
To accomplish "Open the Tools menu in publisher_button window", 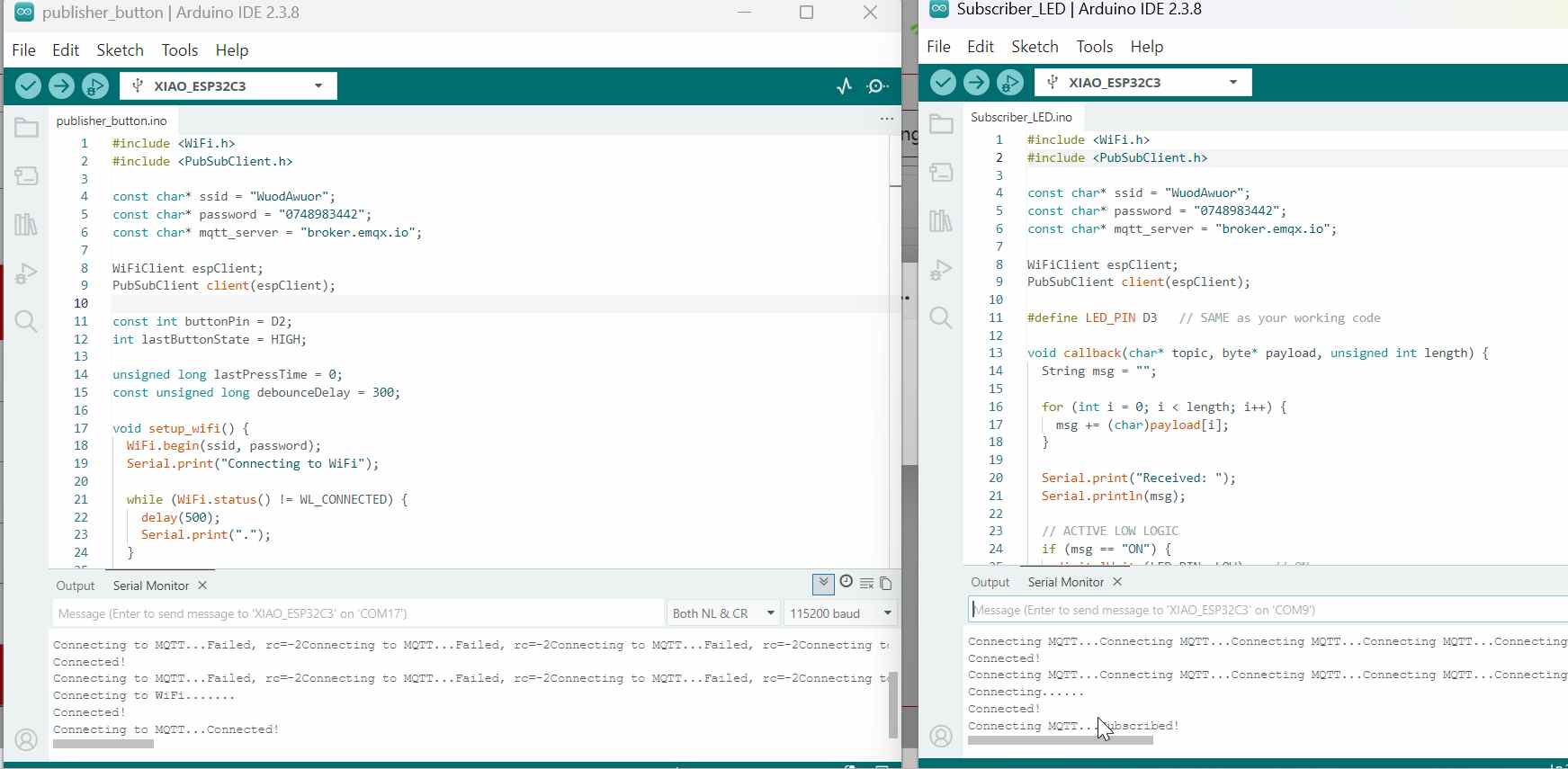I will [180, 50].
